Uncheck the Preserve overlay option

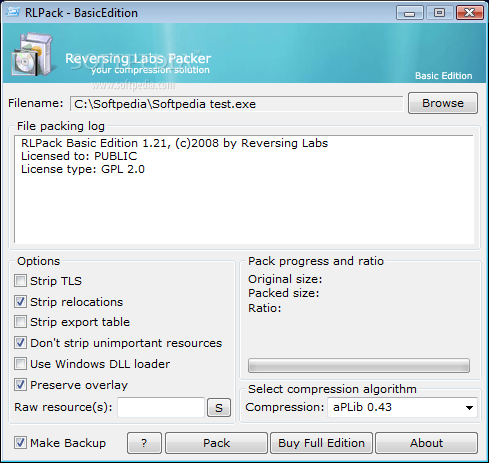20,385
